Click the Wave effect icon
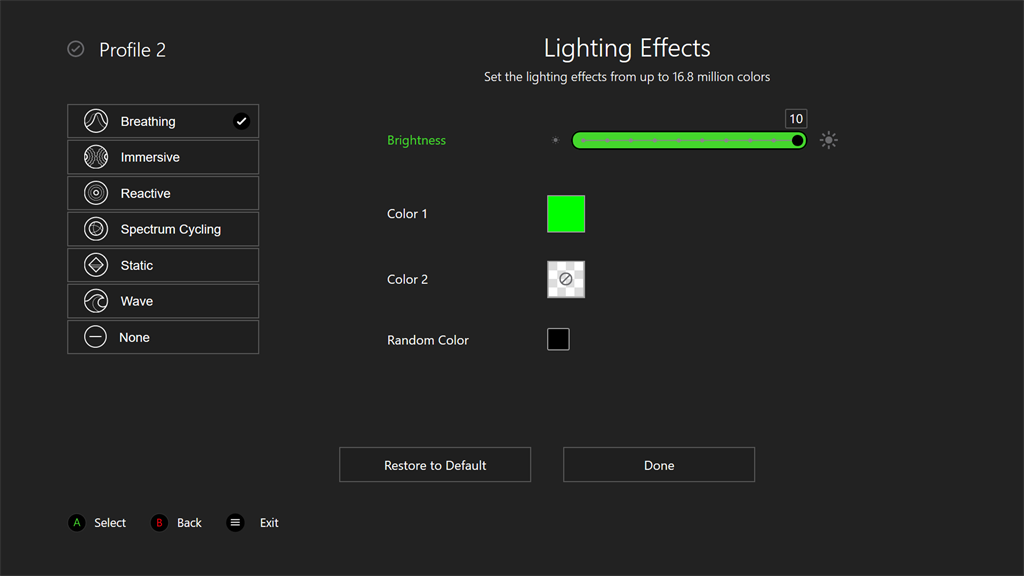The image size is (1024, 576). click(x=96, y=301)
